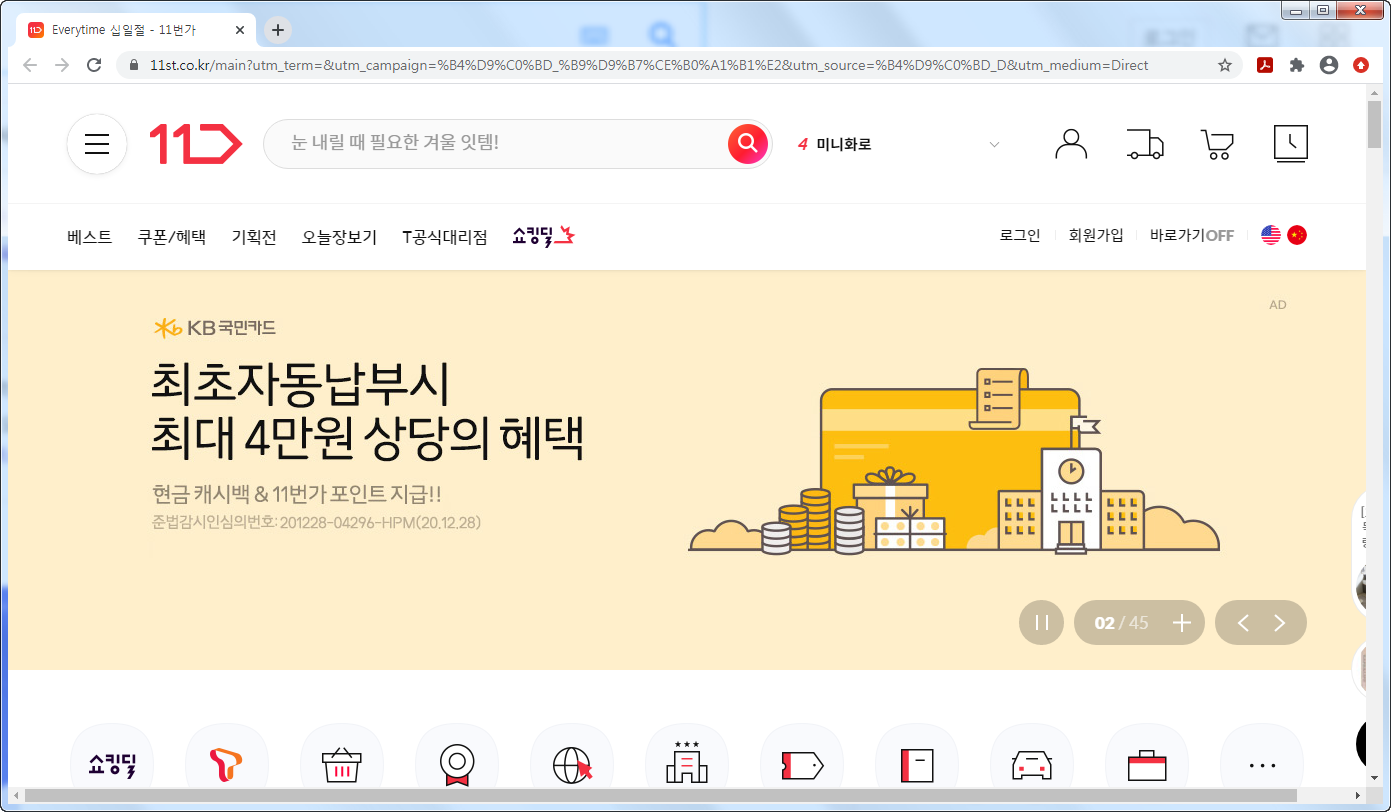Click the browser address bar URL
Image resolution: width=1391 pixels, height=812 pixels.
648,65
